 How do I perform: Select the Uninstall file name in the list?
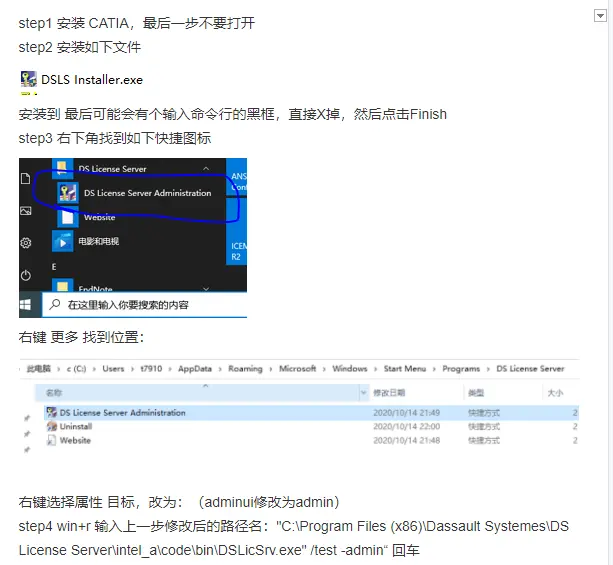[x=76, y=426]
